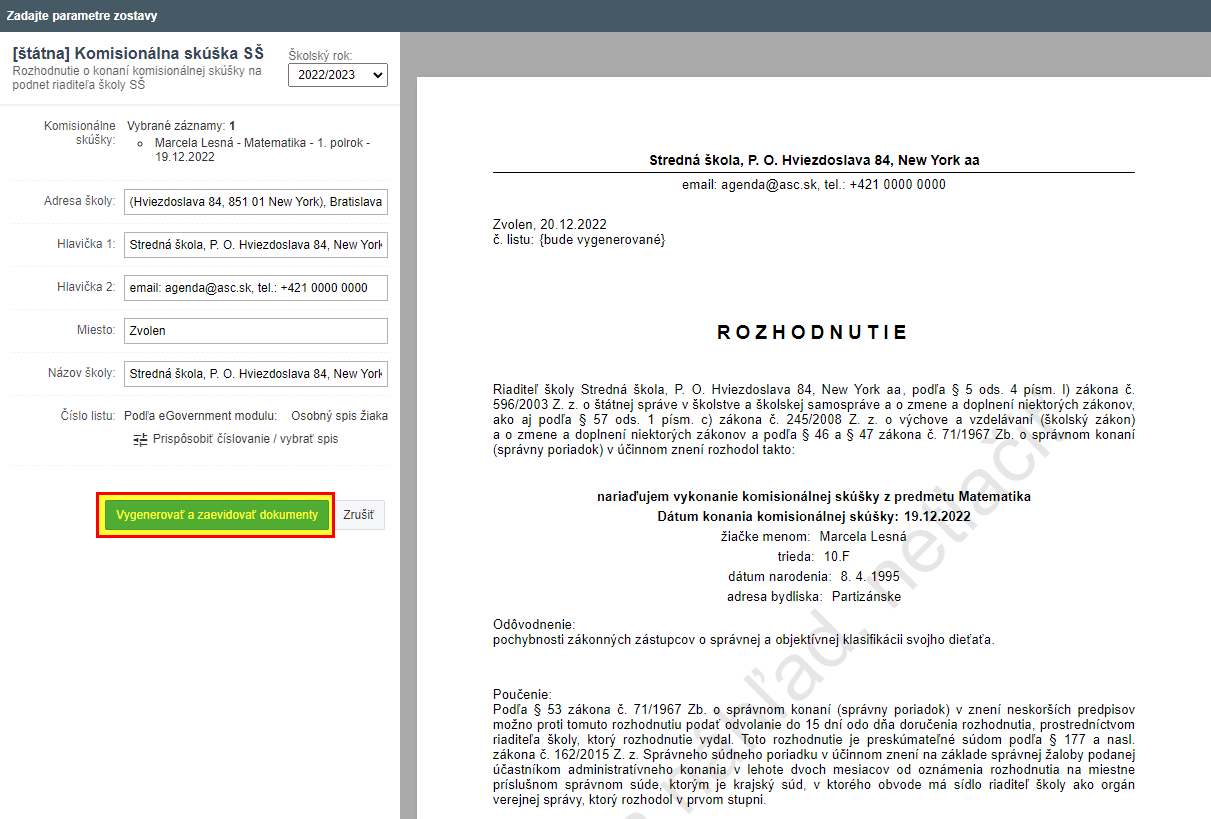This screenshot has height=819, width=1211.
Task: Click the č. listu placeholder in preview
Action: click(x=579, y=240)
